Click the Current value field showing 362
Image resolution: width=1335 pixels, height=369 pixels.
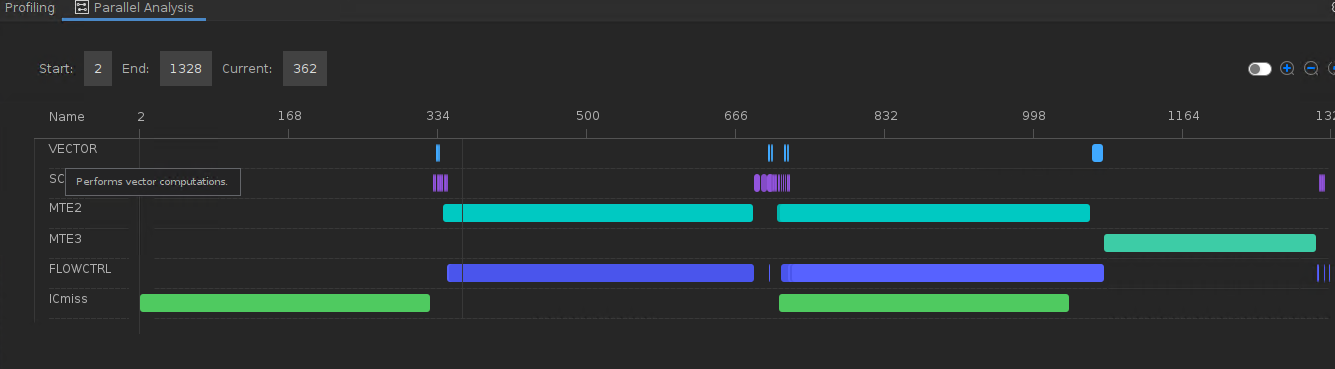pyautogui.click(x=305, y=69)
